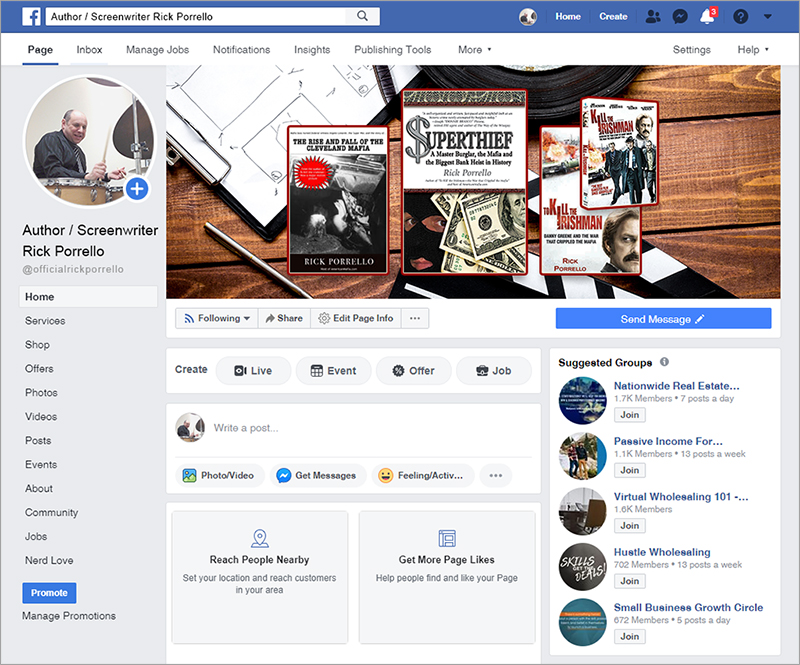
Task: Open the Friend Requests icon
Action: coord(653,17)
